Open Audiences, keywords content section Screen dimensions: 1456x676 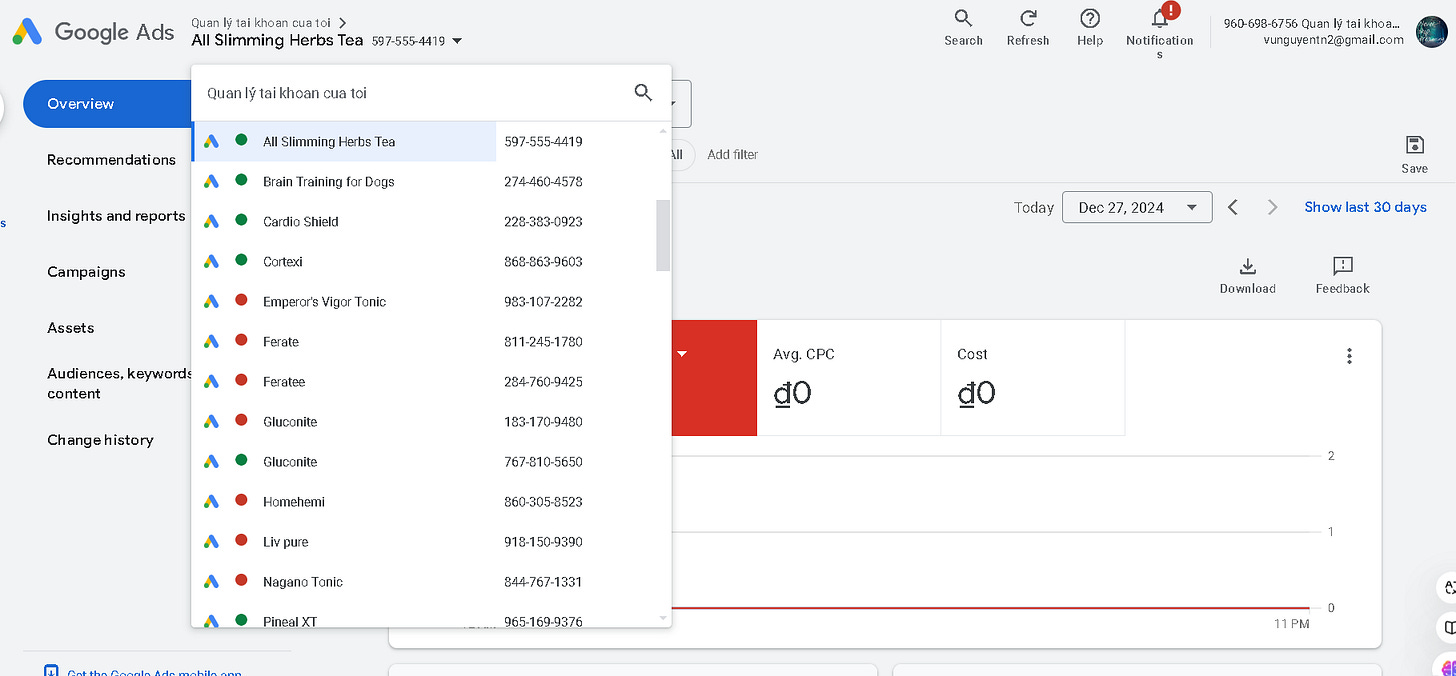click(x=119, y=383)
